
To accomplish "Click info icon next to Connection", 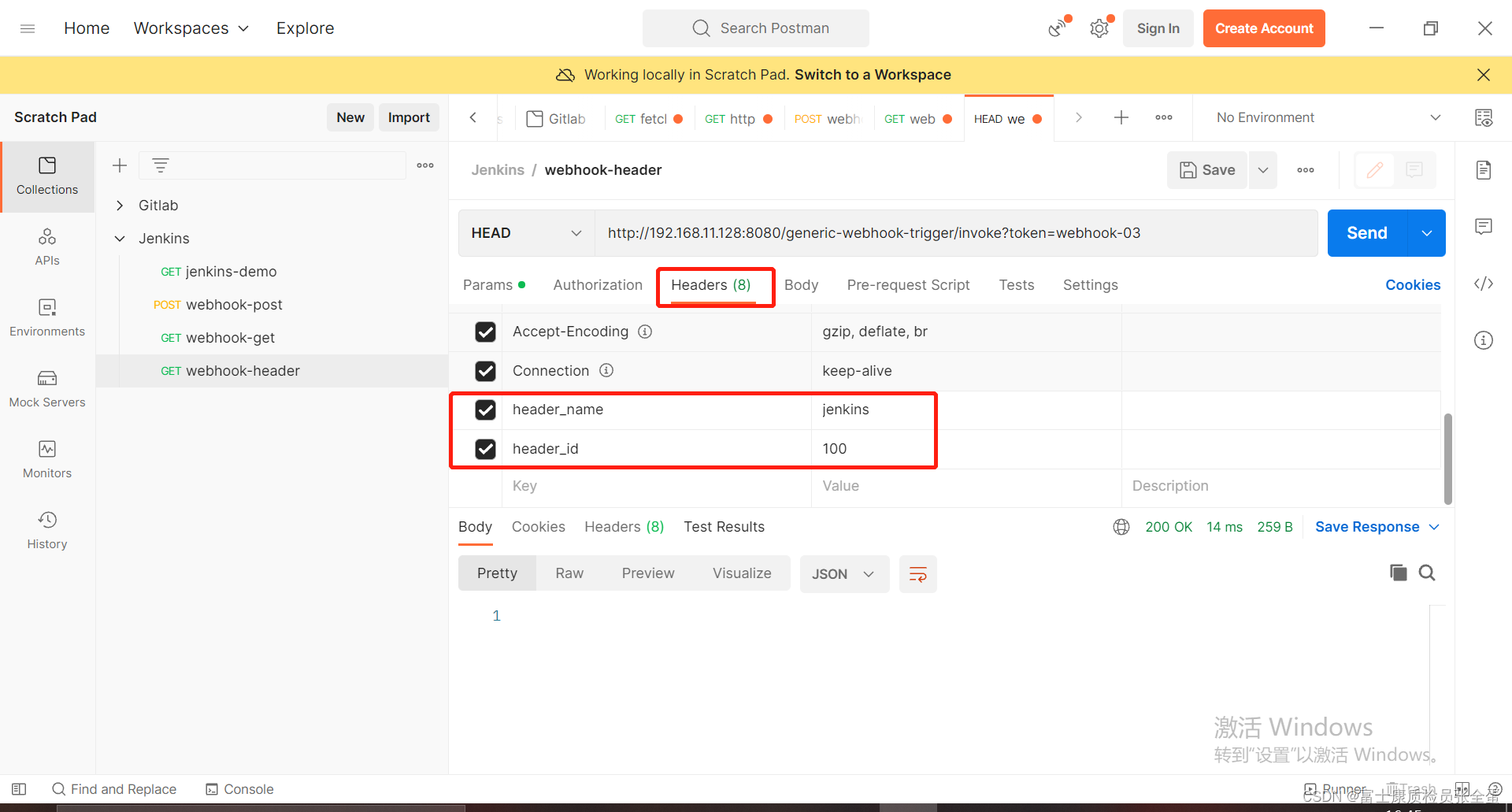I will (x=606, y=370).
